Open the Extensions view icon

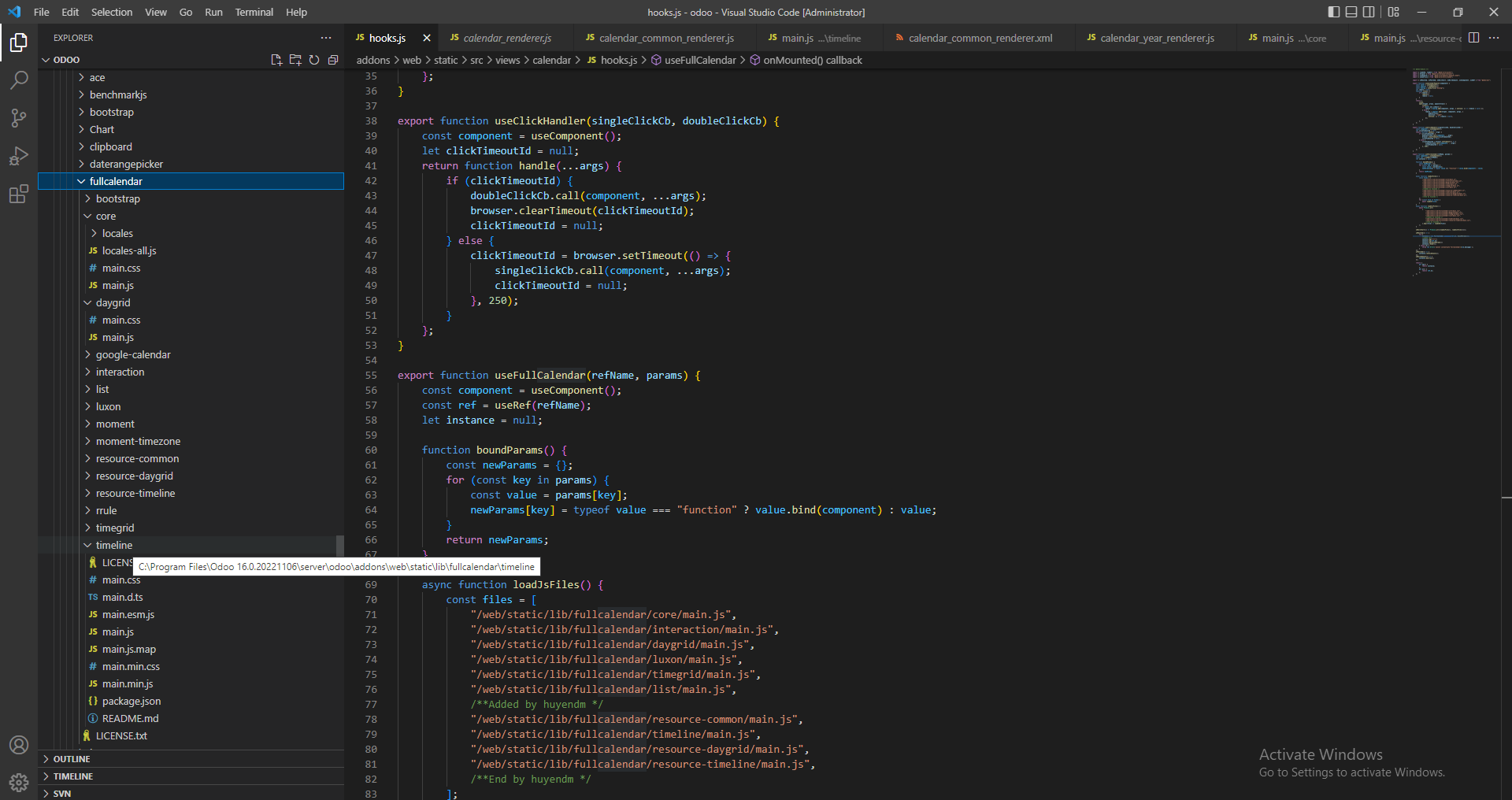click(x=19, y=194)
